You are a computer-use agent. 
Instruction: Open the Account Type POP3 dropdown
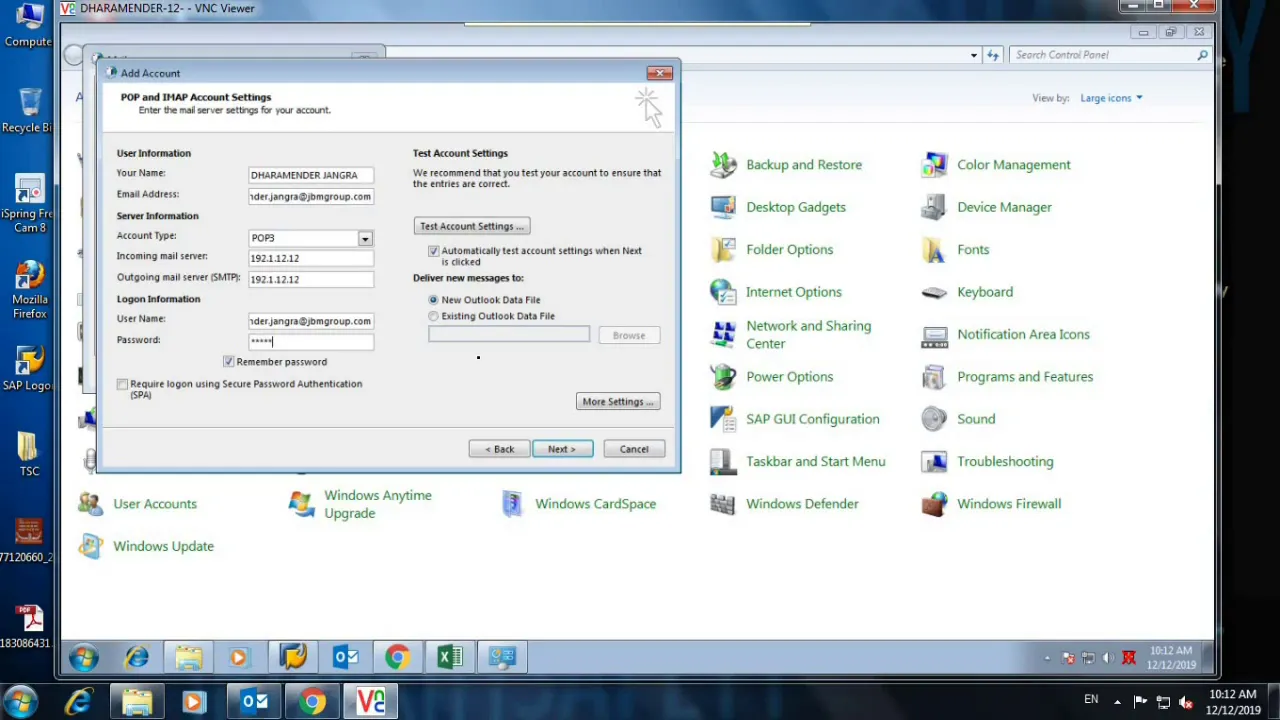[365, 238]
